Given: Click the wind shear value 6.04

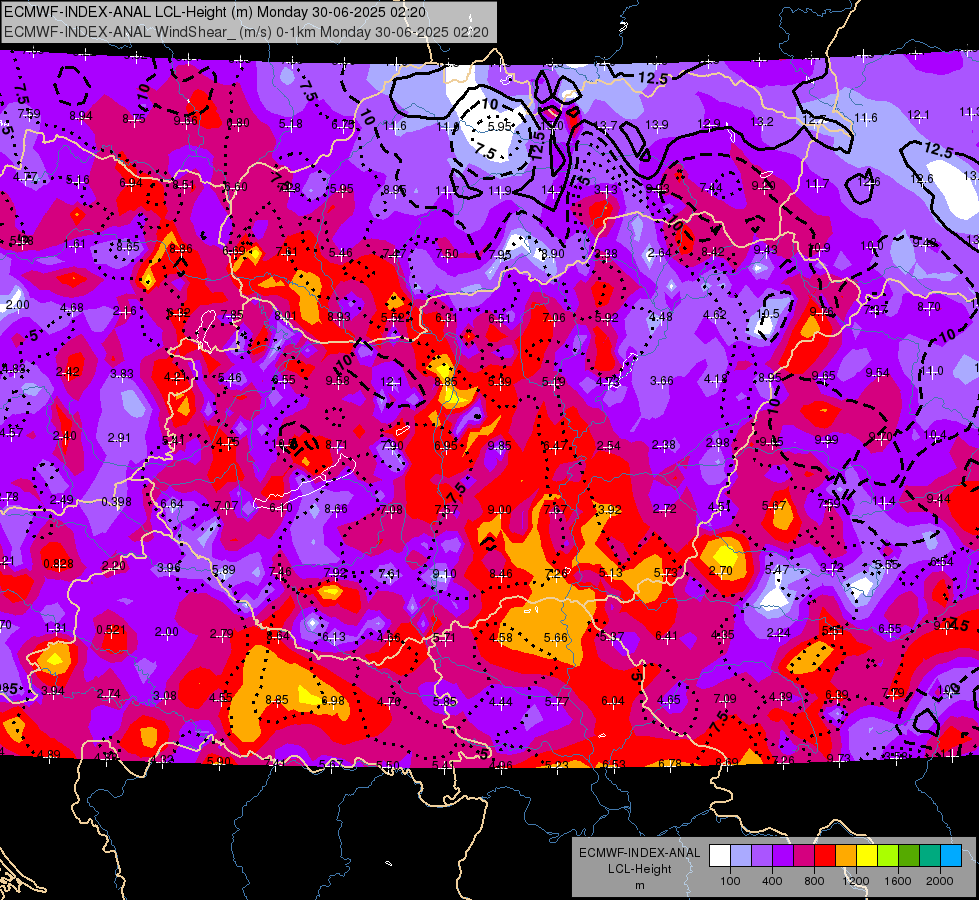Looking at the screenshot, I should [612, 701].
